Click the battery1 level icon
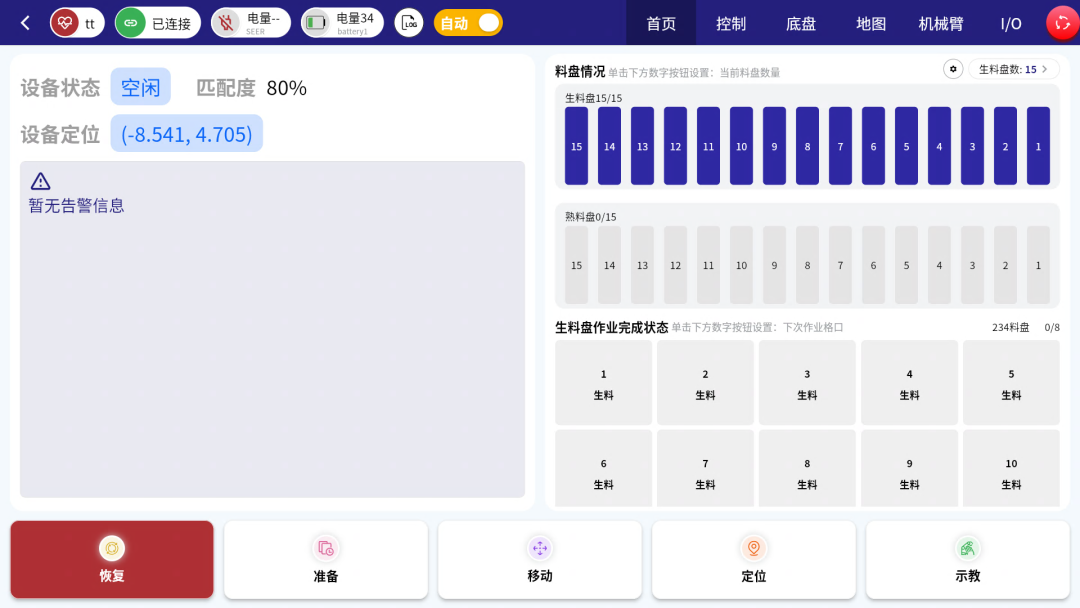Viewport: 1080px width, 608px height. coord(317,23)
